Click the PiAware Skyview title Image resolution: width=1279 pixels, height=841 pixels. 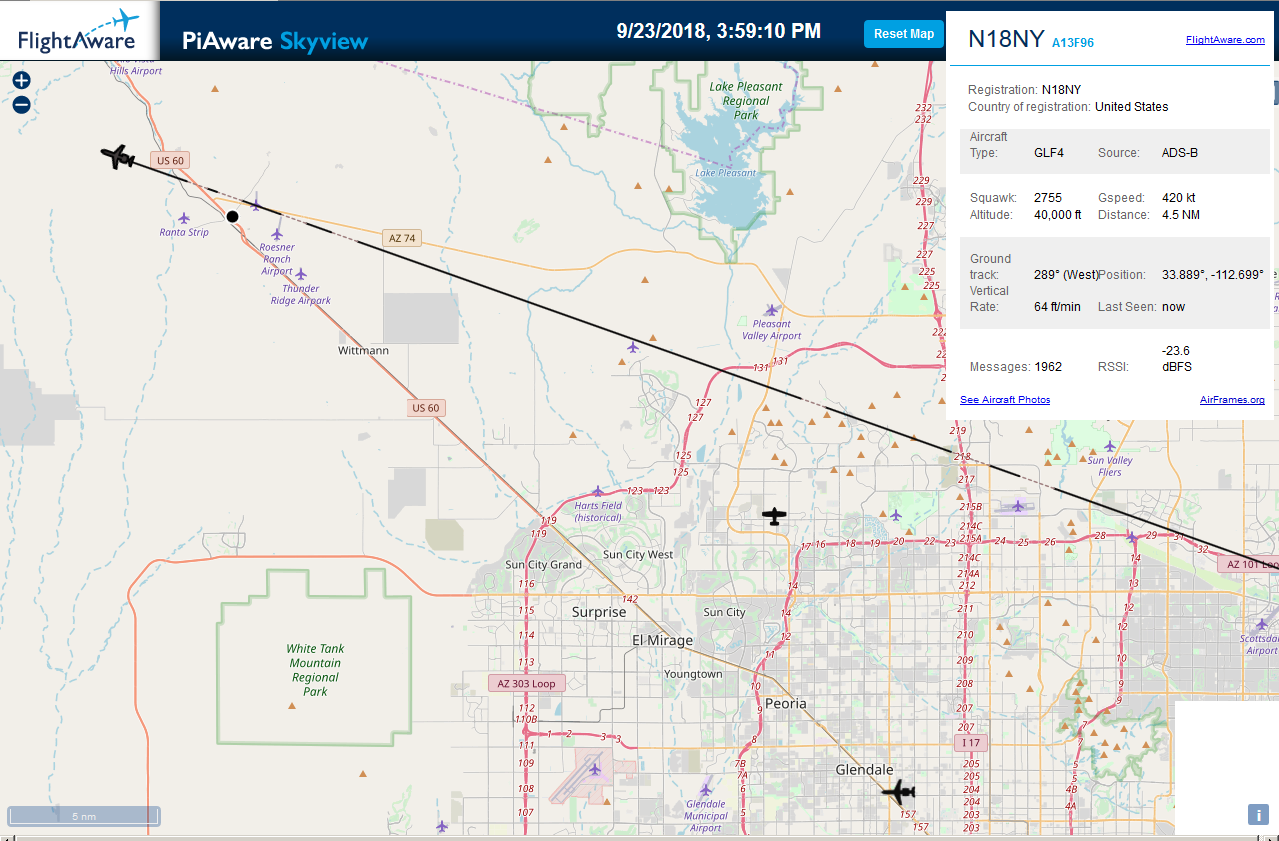[x=275, y=41]
